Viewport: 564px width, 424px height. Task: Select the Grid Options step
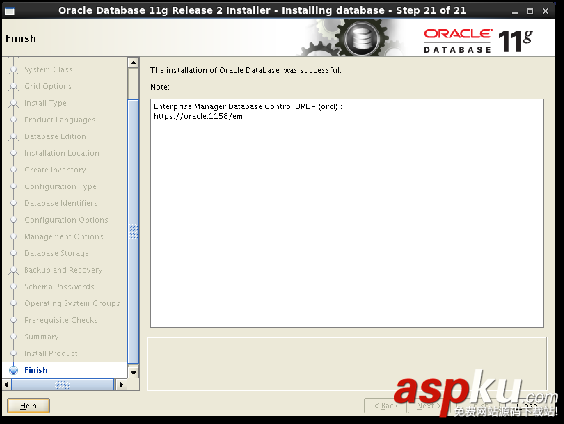(47, 86)
